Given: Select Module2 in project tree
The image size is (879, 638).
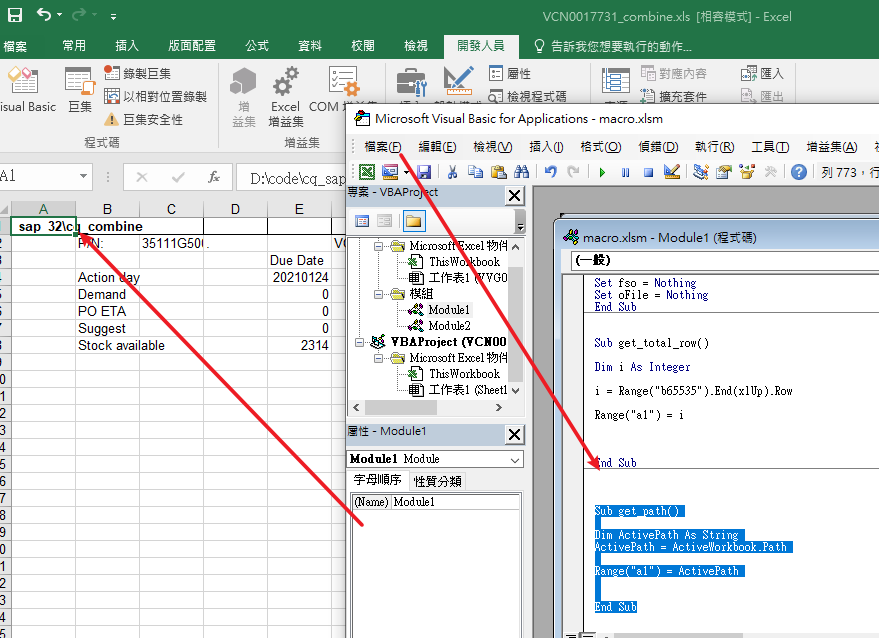Looking at the screenshot, I should [449, 326].
